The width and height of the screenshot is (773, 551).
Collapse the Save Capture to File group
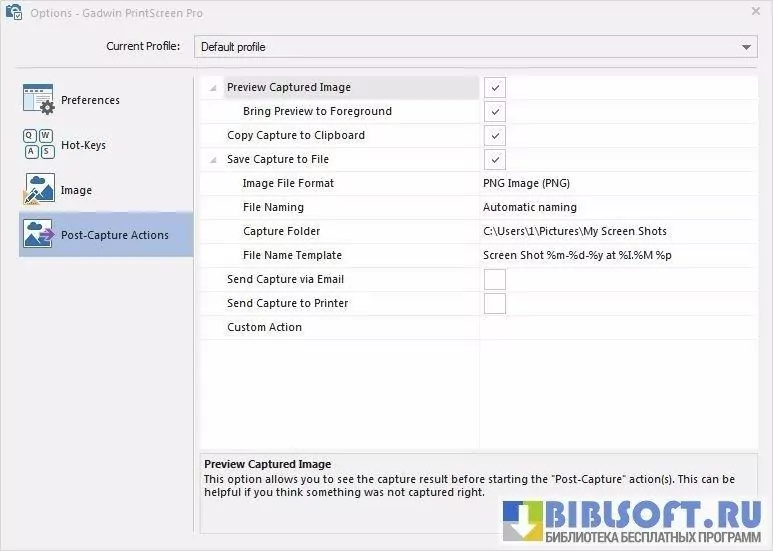[212, 160]
